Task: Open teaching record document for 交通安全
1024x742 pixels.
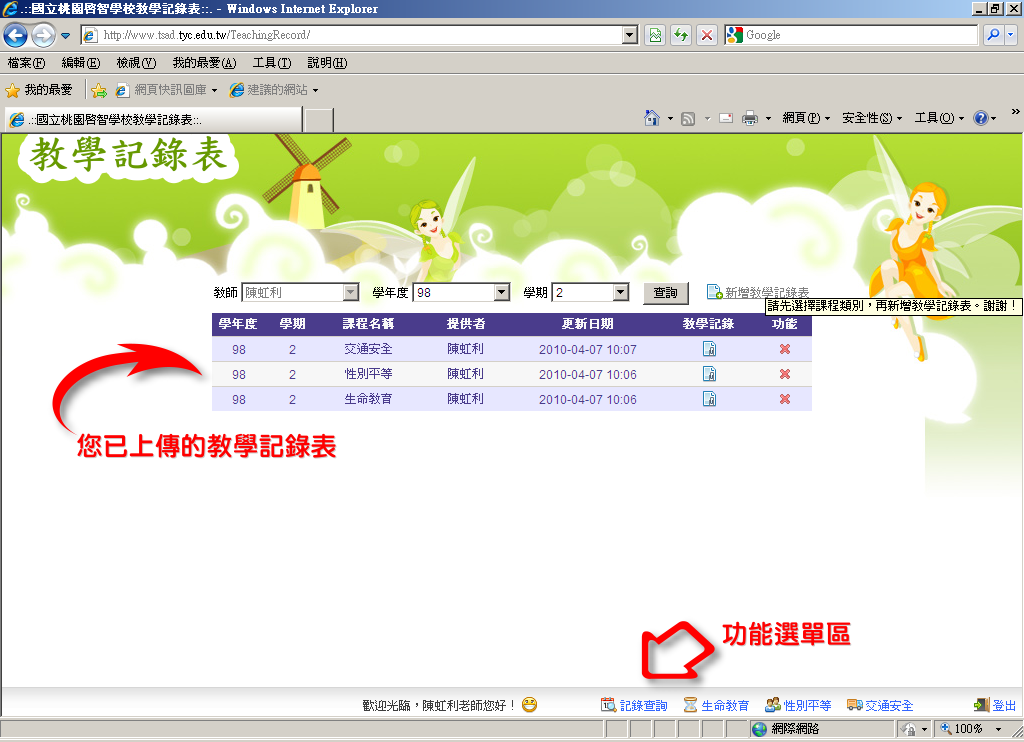Action: (x=709, y=349)
